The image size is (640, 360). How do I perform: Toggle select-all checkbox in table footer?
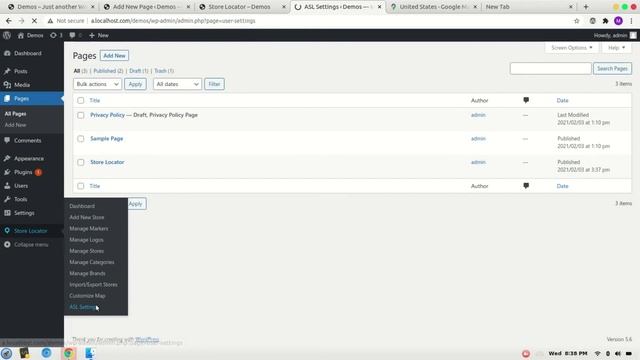tap(81, 186)
